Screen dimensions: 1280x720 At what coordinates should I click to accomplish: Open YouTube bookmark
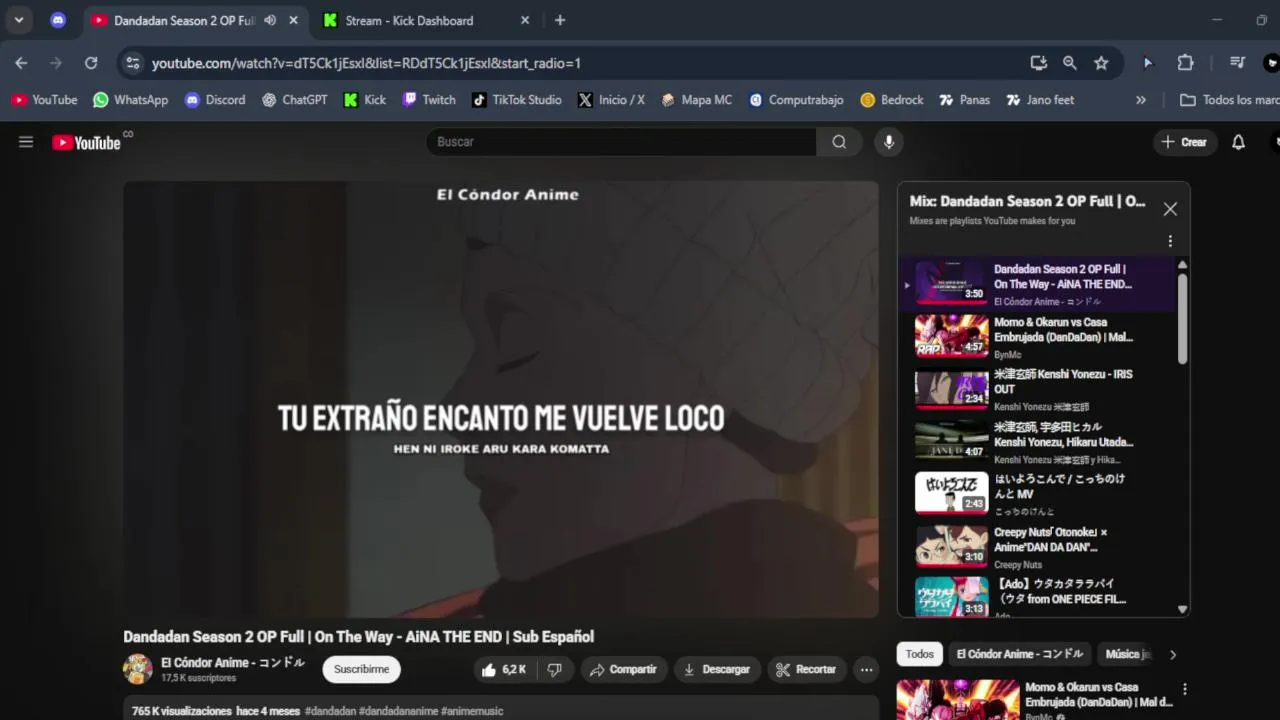point(44,100)
